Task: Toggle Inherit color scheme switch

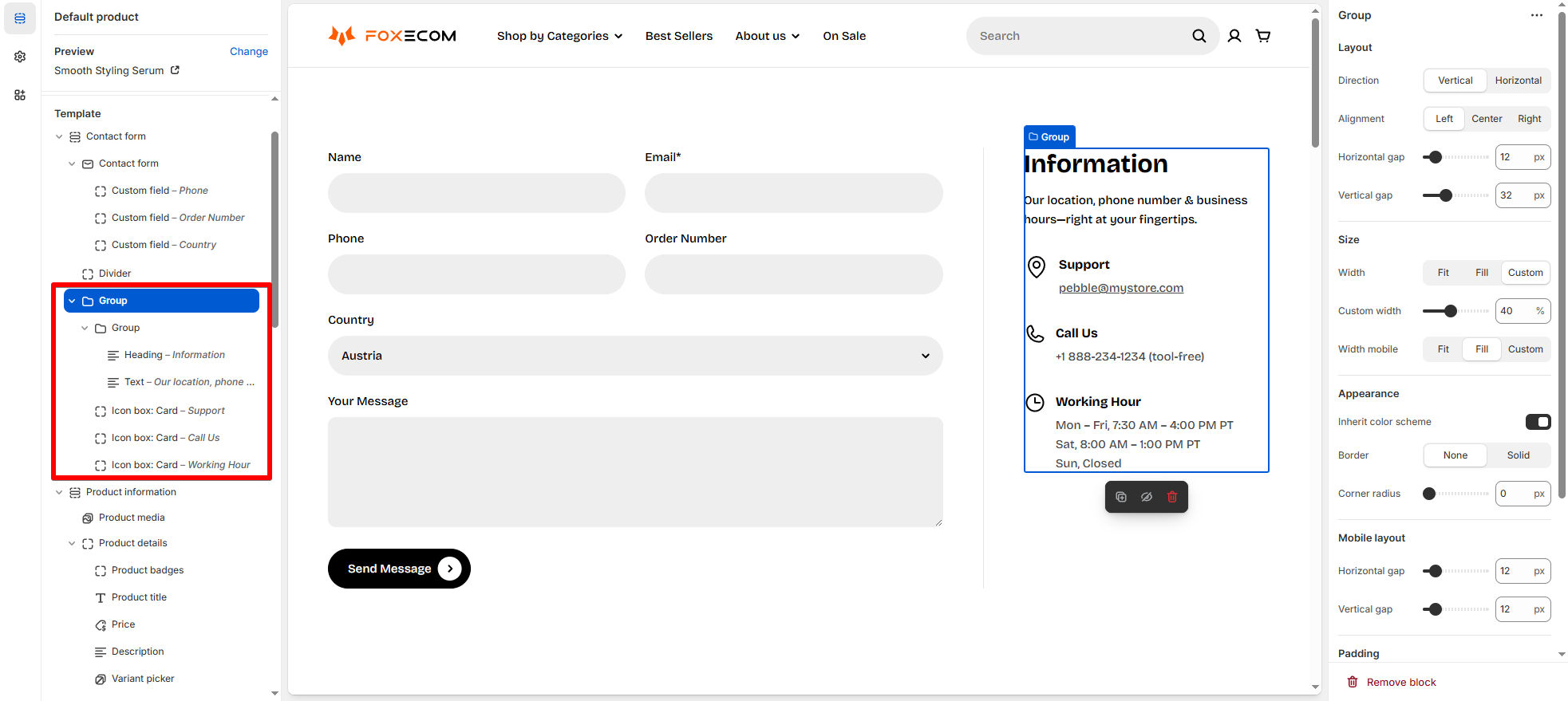Action: point(1538,422)
